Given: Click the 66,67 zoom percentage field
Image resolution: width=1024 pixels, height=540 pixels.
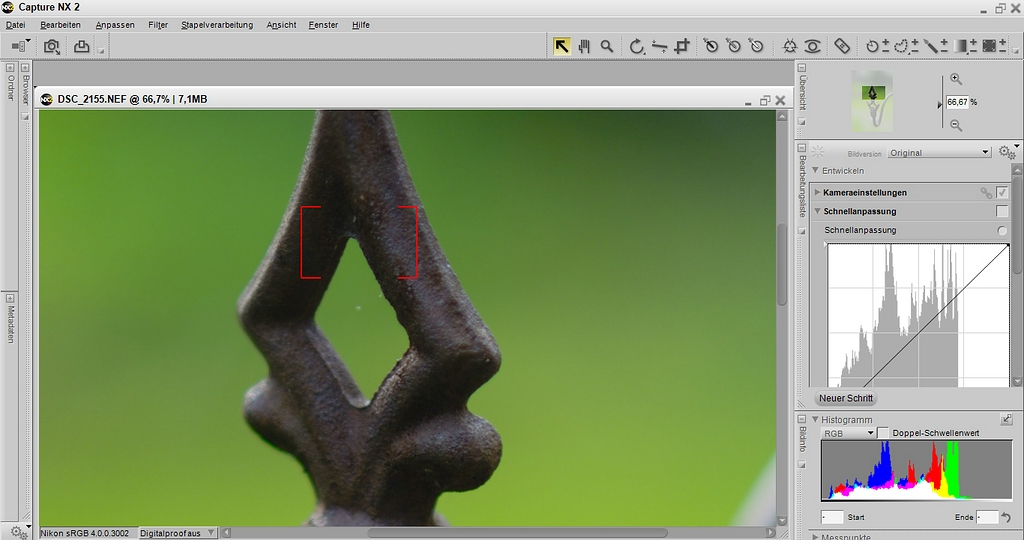Looking at the screenshot, I should (957, 103).
